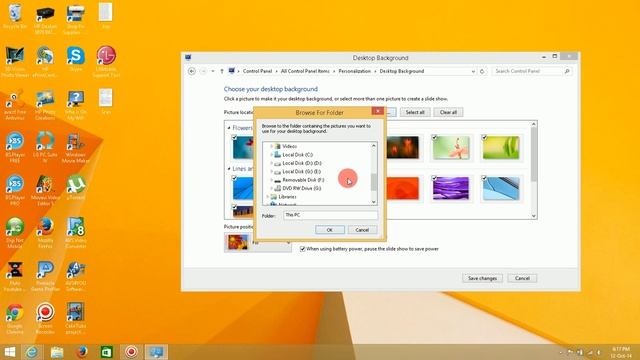640x360 pixels.
Task: Click the folder tree scrollbar thumb
Action: [373, 182]
